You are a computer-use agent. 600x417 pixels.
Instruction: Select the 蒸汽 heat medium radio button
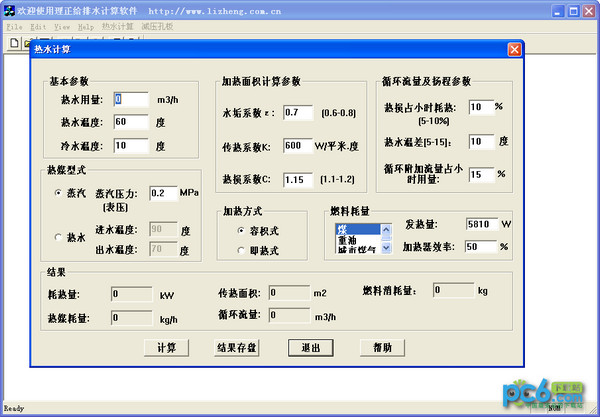tap(58, 193)
